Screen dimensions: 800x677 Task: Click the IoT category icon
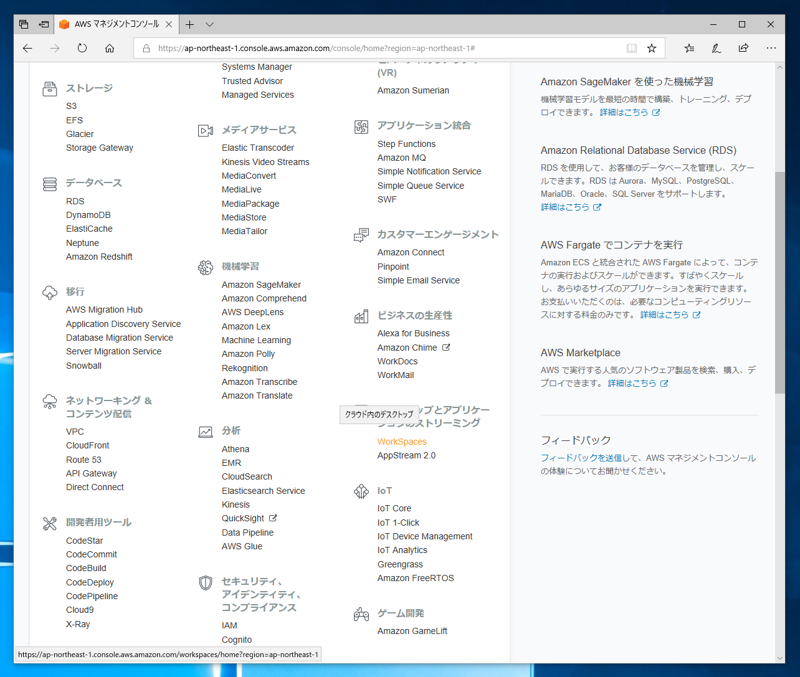361,491
